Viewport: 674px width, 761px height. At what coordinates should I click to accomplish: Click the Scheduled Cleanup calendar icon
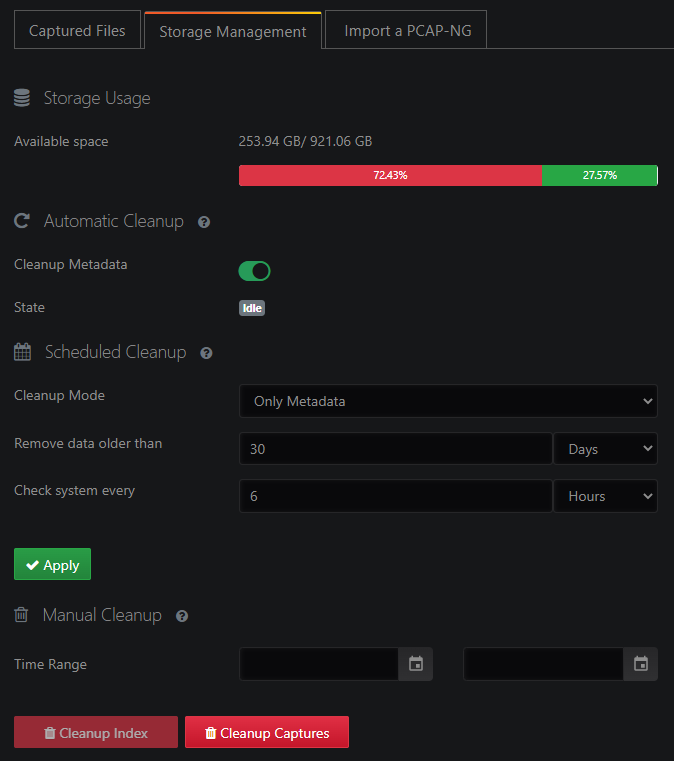(x=22, y=352)
